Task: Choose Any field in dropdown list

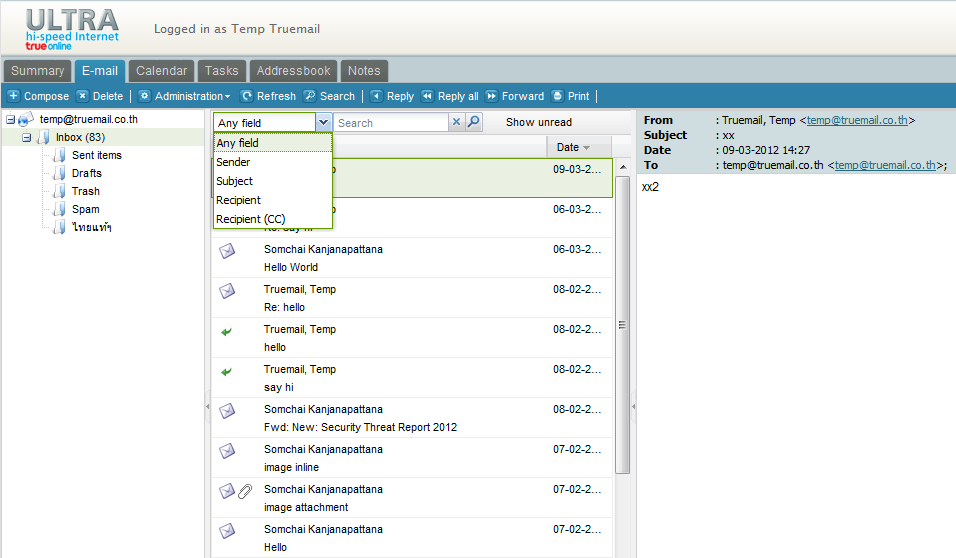Action: (x=273, y=143)
